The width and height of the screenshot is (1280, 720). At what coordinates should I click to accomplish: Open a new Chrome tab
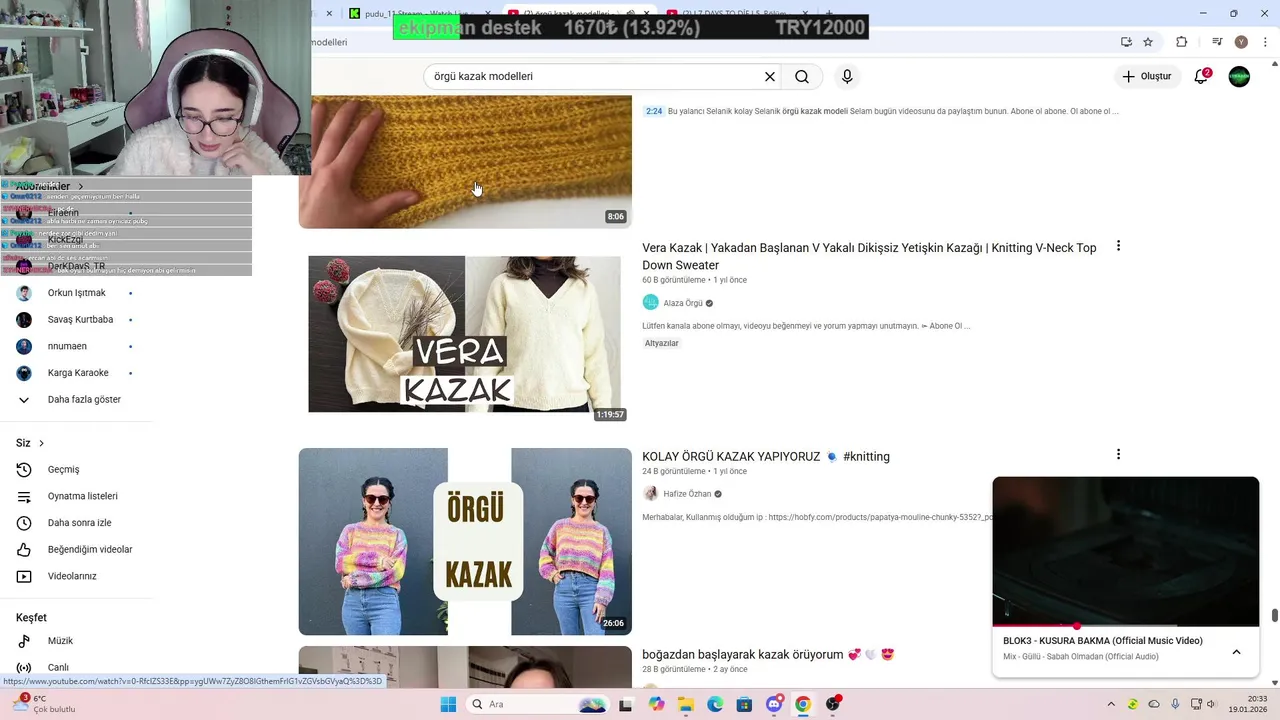pos(828,13)
